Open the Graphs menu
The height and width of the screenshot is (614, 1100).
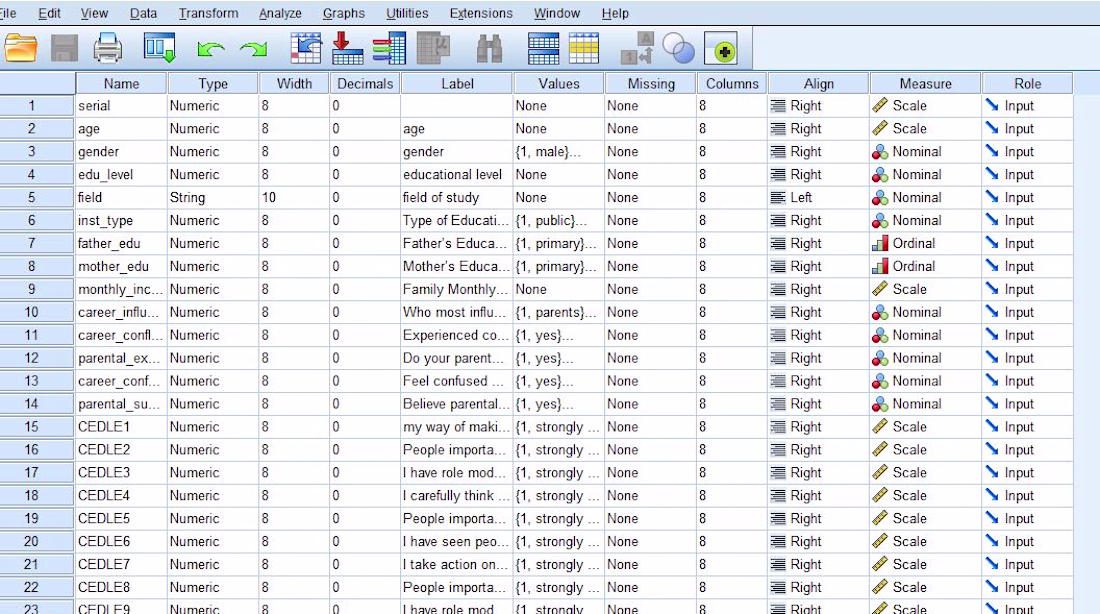pyautogui.click(x=344, y=13)
